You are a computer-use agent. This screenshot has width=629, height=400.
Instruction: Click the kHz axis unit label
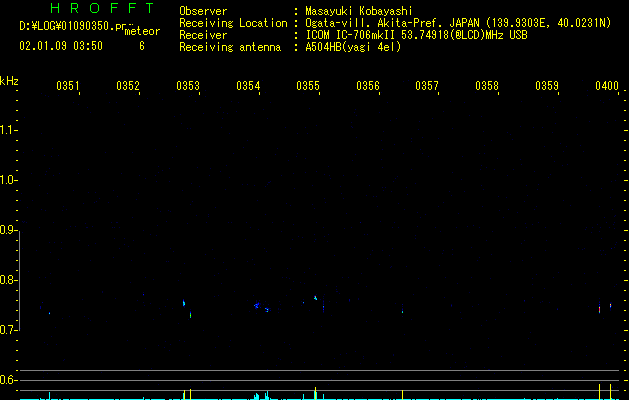(9, 81)
